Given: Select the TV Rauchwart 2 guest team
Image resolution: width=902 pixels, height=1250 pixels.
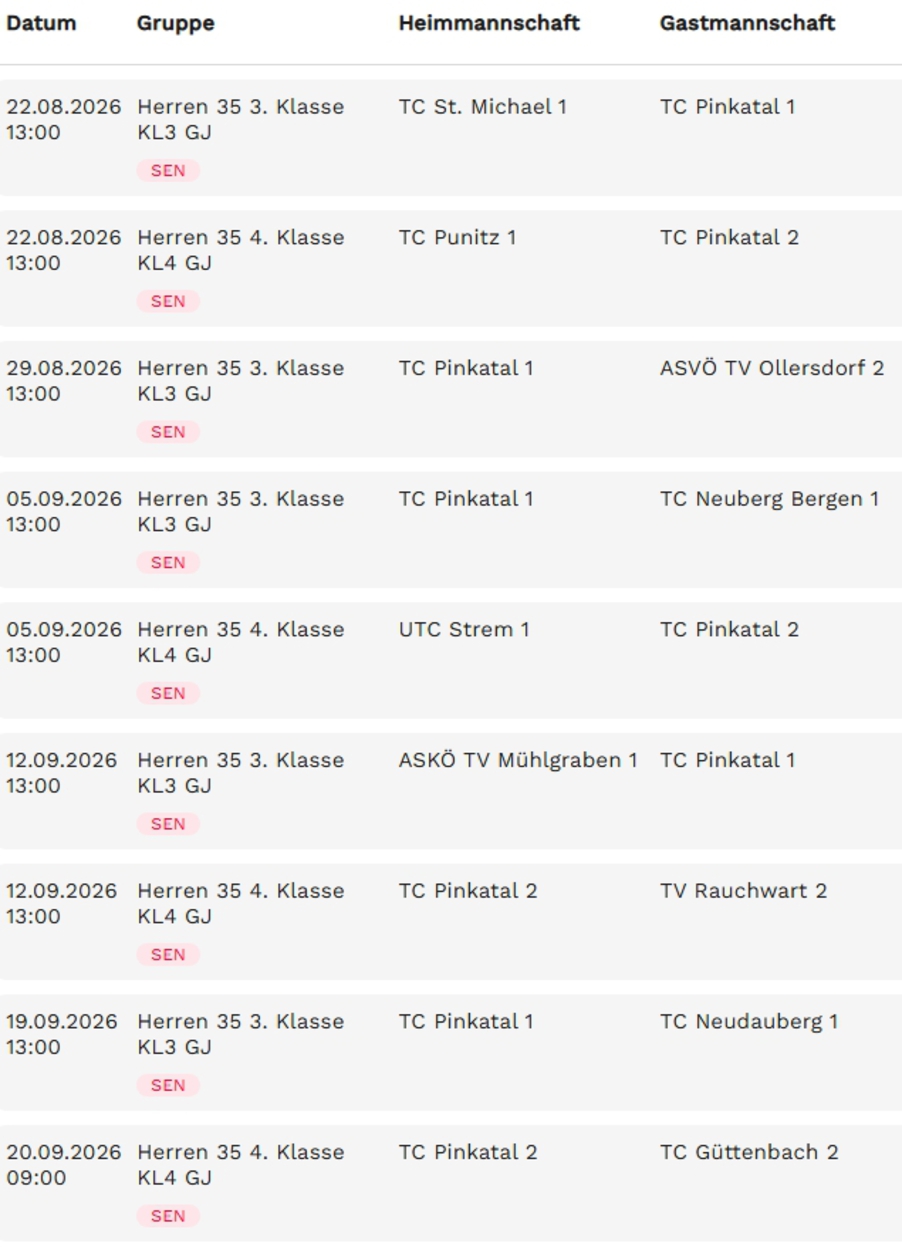Looking at the screenshot, I should (743, 891).
